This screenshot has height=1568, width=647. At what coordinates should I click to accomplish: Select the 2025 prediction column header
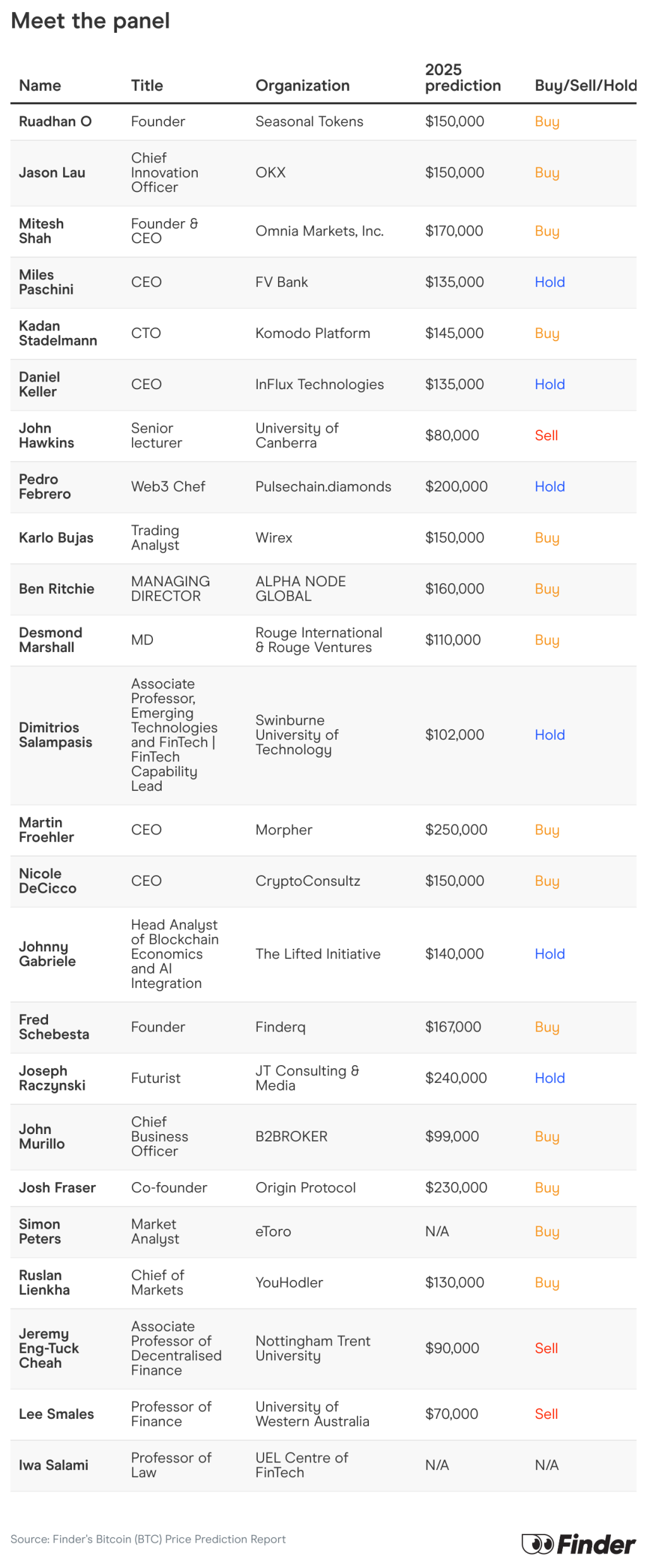tap(463, 78)
